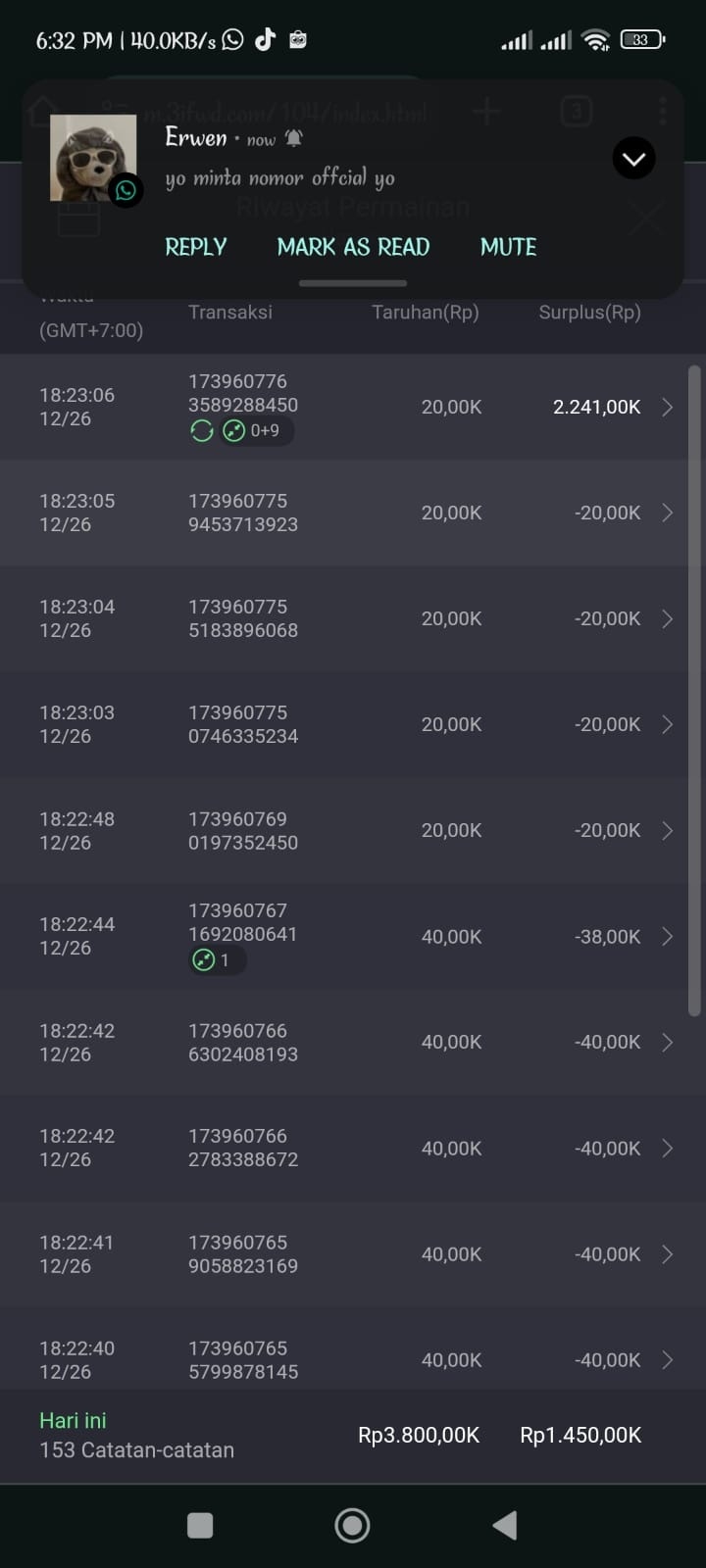Open details arrow for 2.241,00K surplus row

point(668,408)
